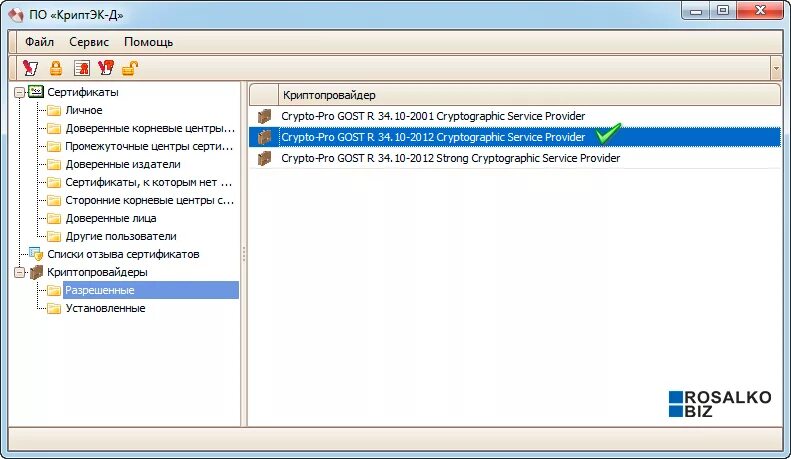Image resolution: width=791 pixels, height=459 pixels.
Task: Open the Помощь menu
Action: point(148,42)
